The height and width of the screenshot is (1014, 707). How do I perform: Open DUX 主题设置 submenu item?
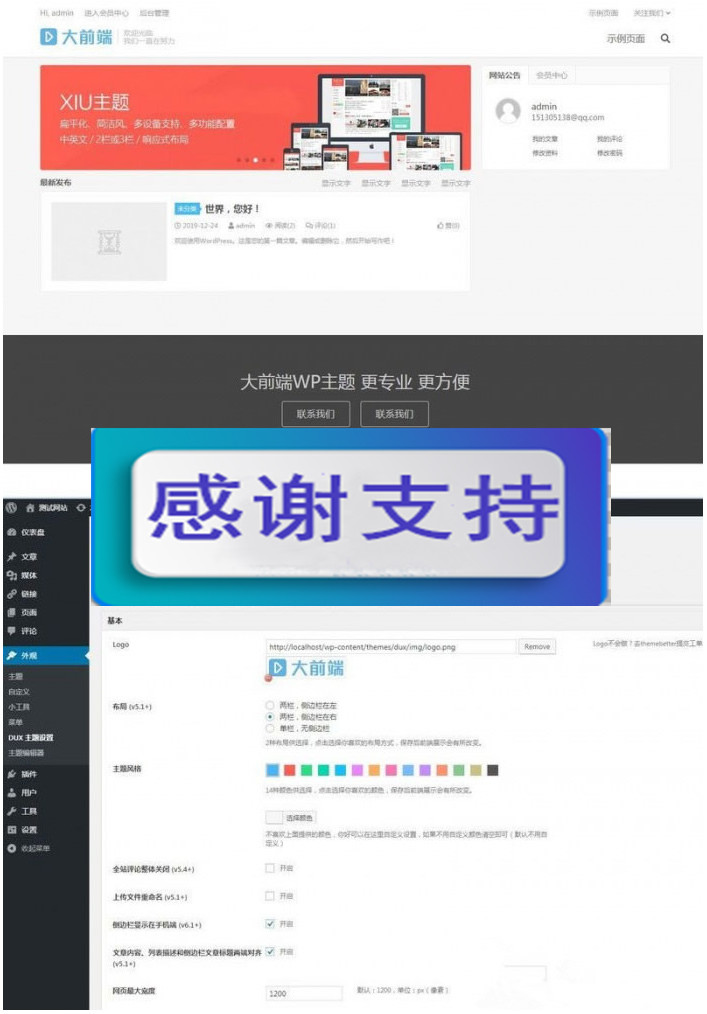click(30, 738)
